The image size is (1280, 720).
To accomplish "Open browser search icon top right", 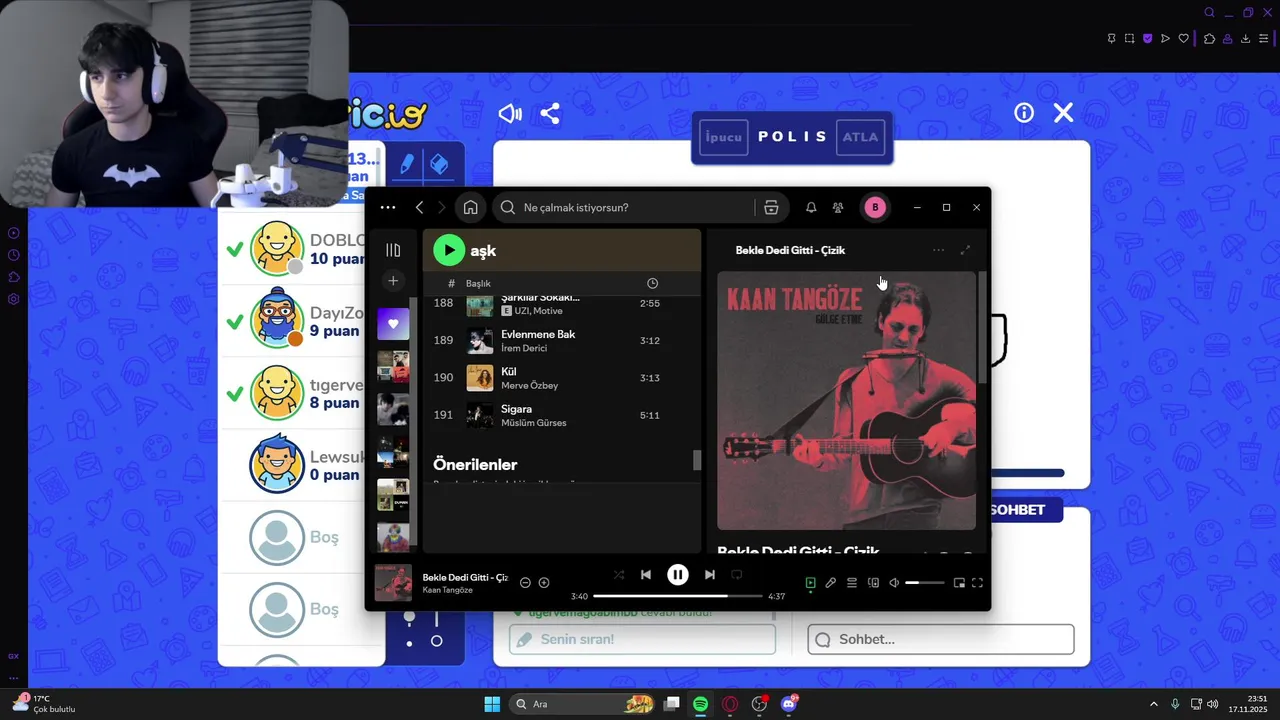I will pyautogui.click(x=1209, y=13).
